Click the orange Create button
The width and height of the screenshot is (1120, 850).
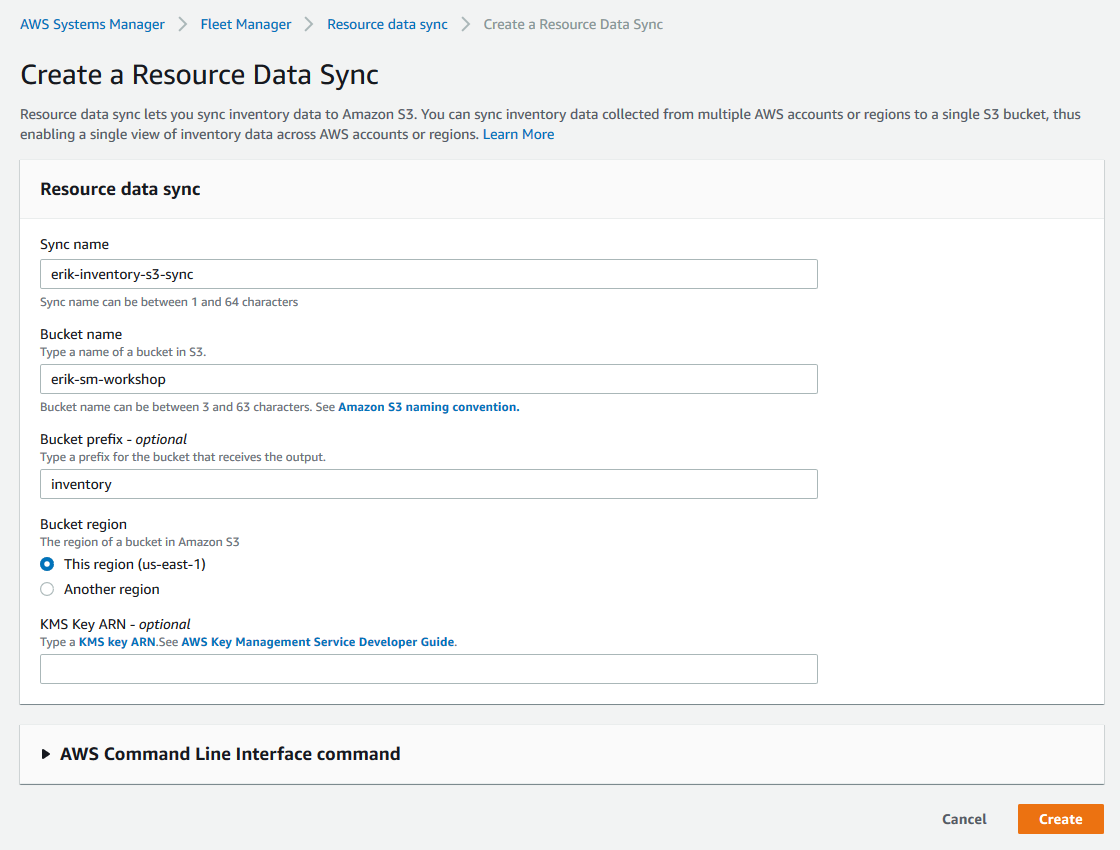[1061, 819]
